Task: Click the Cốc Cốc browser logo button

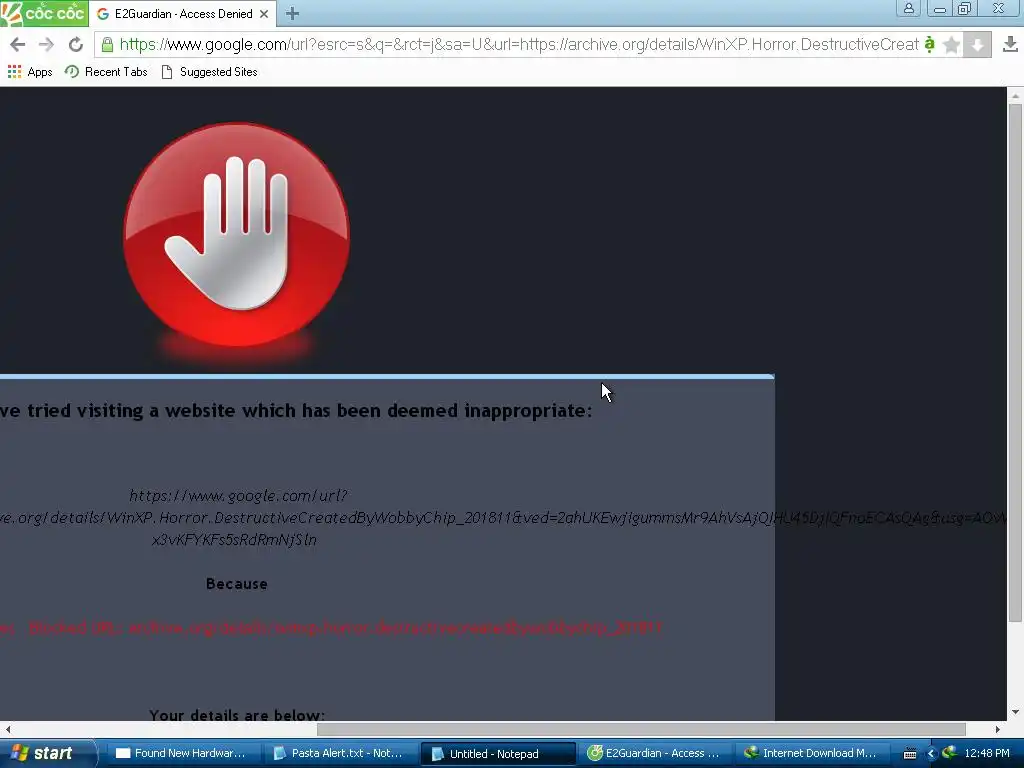Action: pos(44,13)
